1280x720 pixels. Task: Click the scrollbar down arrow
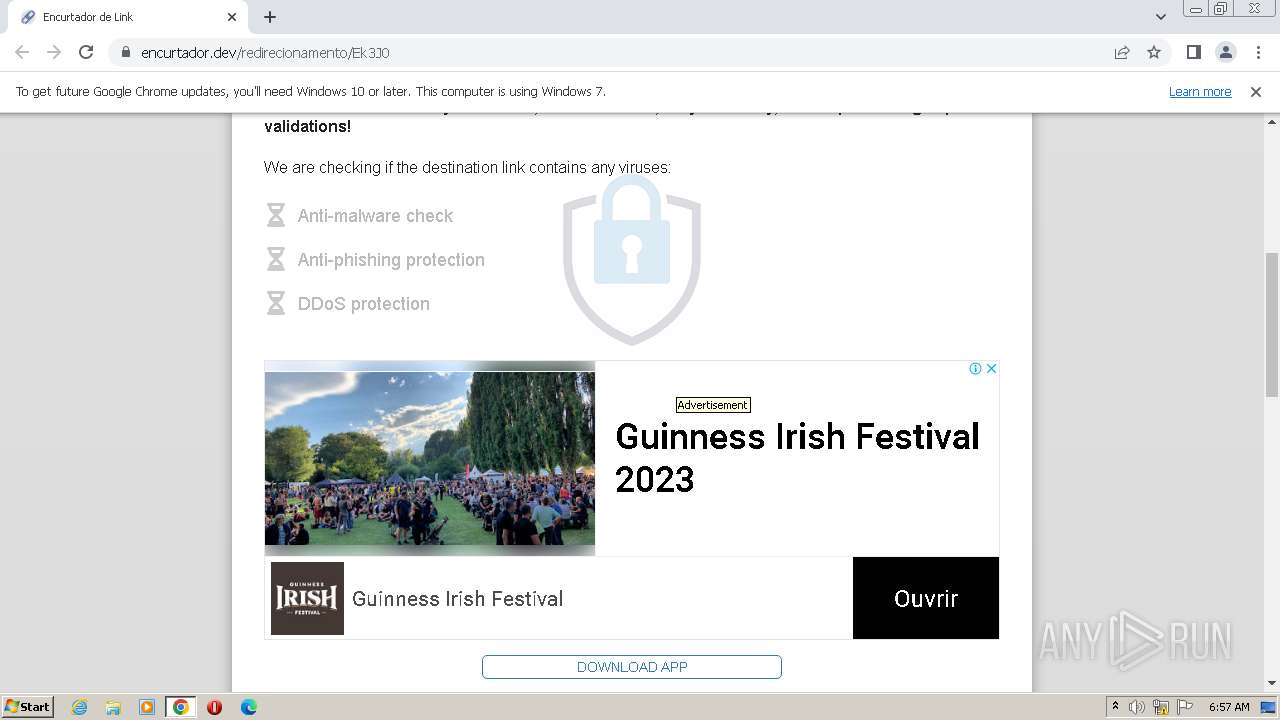(1271, 683)
